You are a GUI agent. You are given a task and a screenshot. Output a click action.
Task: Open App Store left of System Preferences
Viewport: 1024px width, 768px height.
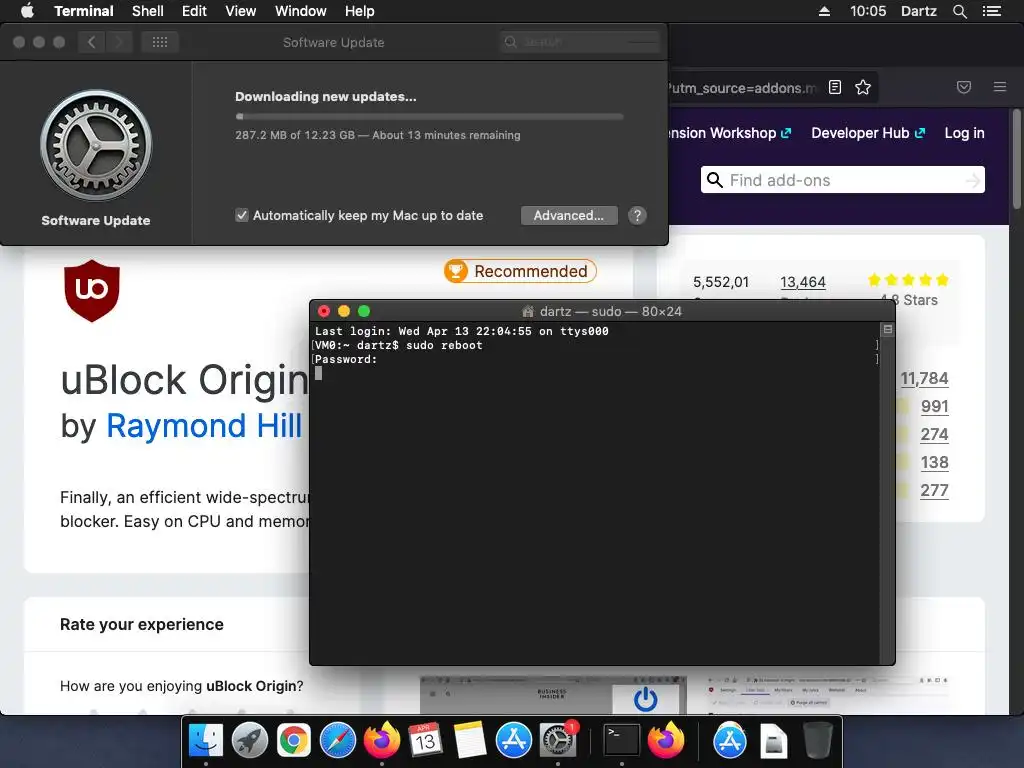coord(514,741)
